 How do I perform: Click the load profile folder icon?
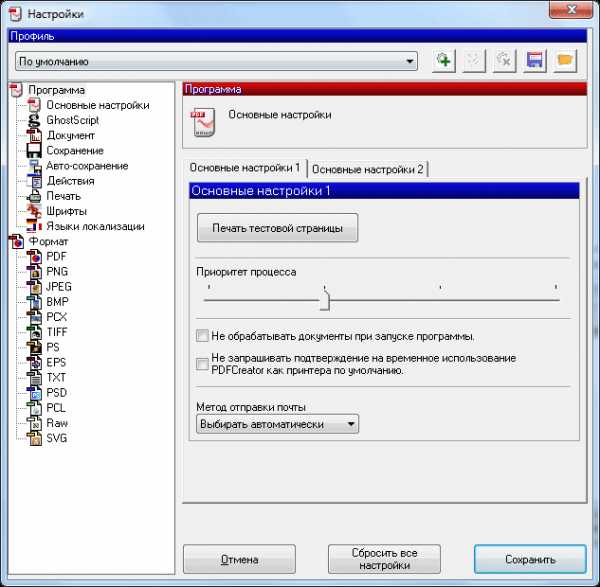[565, 61]
